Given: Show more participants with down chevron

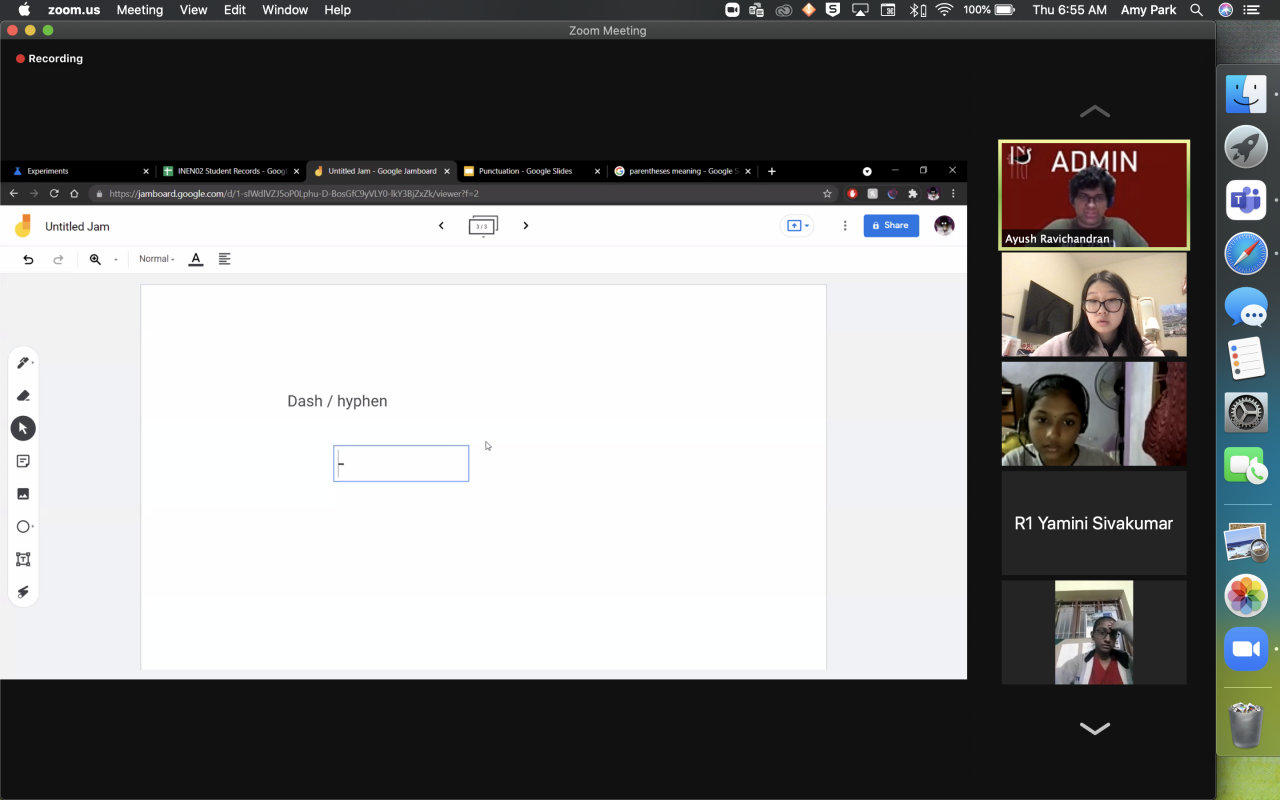Looking at the screenshot, I should click(x=1095, y=728).
